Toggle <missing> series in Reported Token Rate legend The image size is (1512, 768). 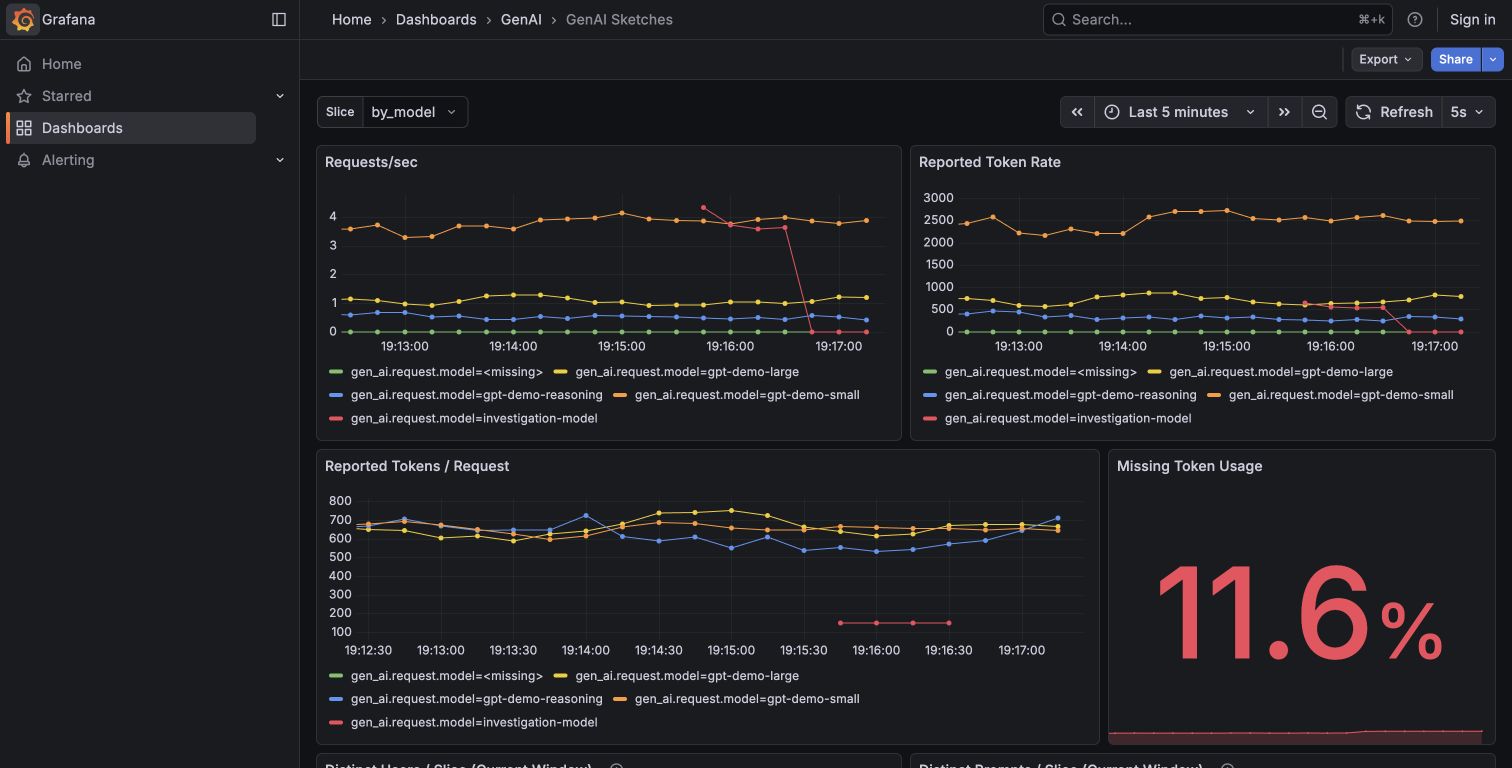coord(1041,372)
